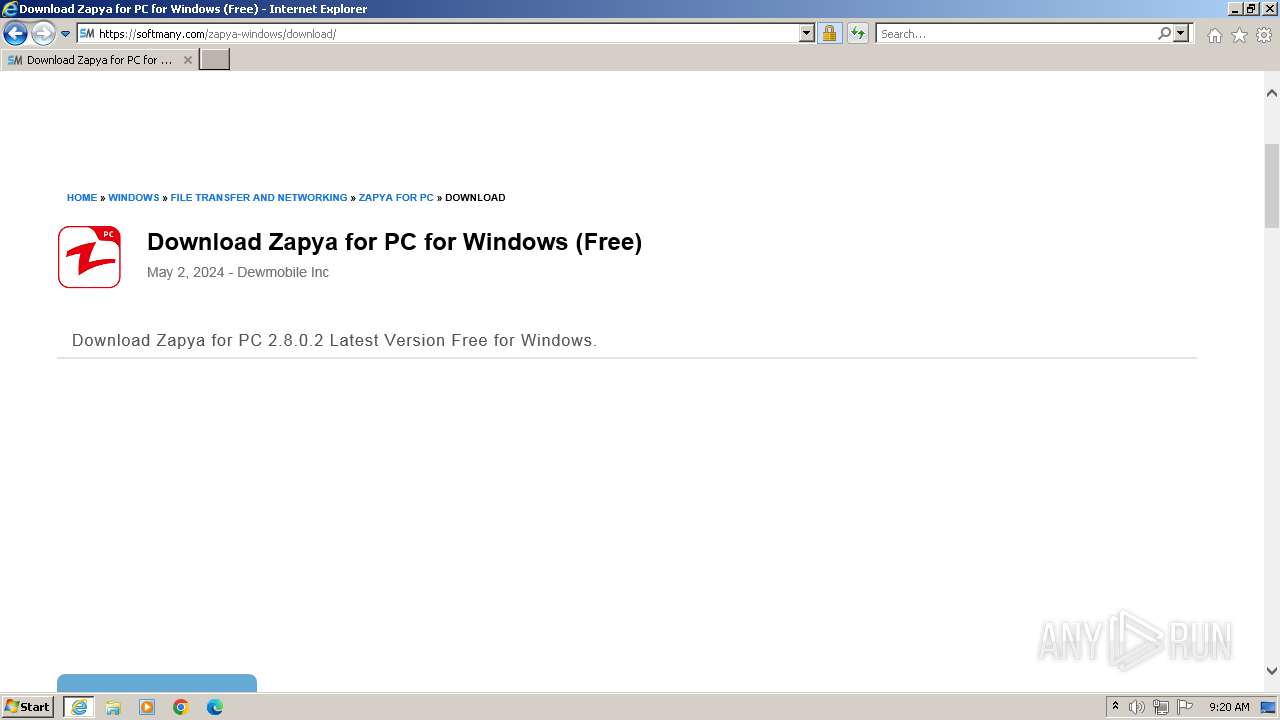
Task: Go back with the browser Back arrow
Action: pos(15,34)
